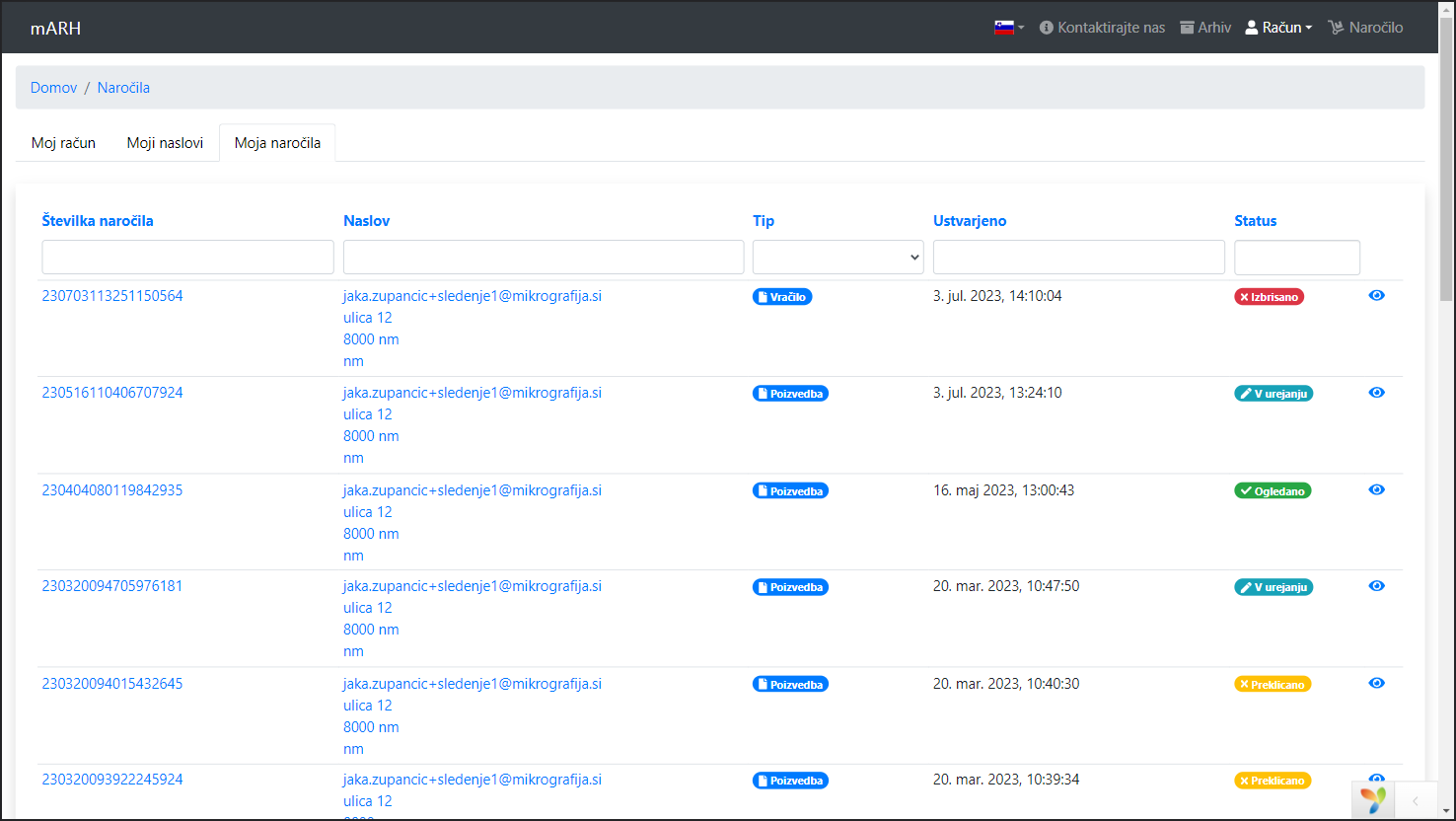This screenshot has width=1456, height=821.
Task: Open the Arhiv archive box icon
Action: (1187, 28)
